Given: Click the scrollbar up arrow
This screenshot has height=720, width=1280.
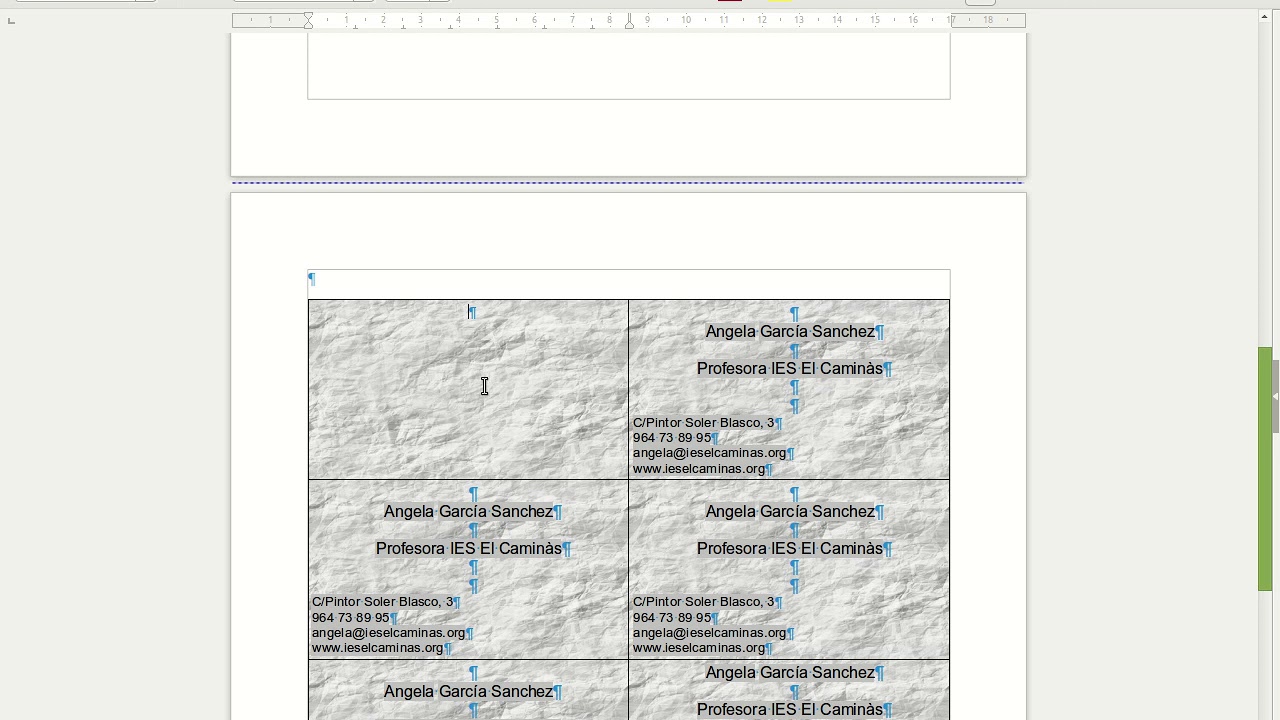Looking at the screenshot, I should pos(1265,16).
